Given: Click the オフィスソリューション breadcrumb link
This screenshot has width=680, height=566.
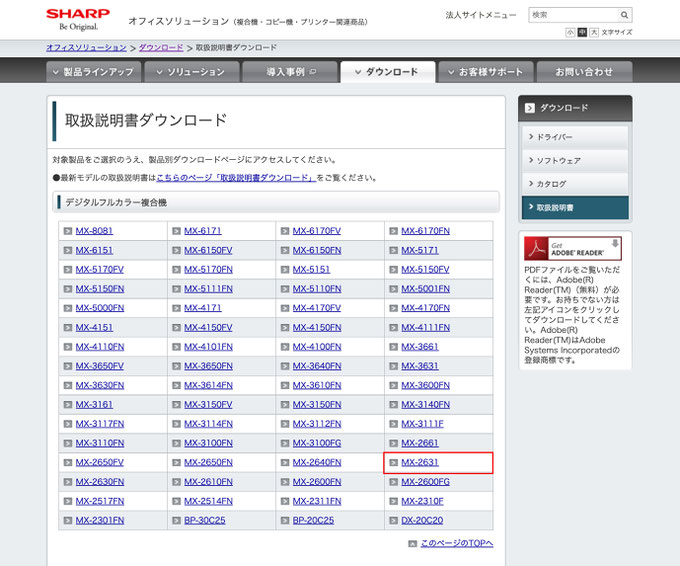Looking at the screenshot, I should pos(86,48).
